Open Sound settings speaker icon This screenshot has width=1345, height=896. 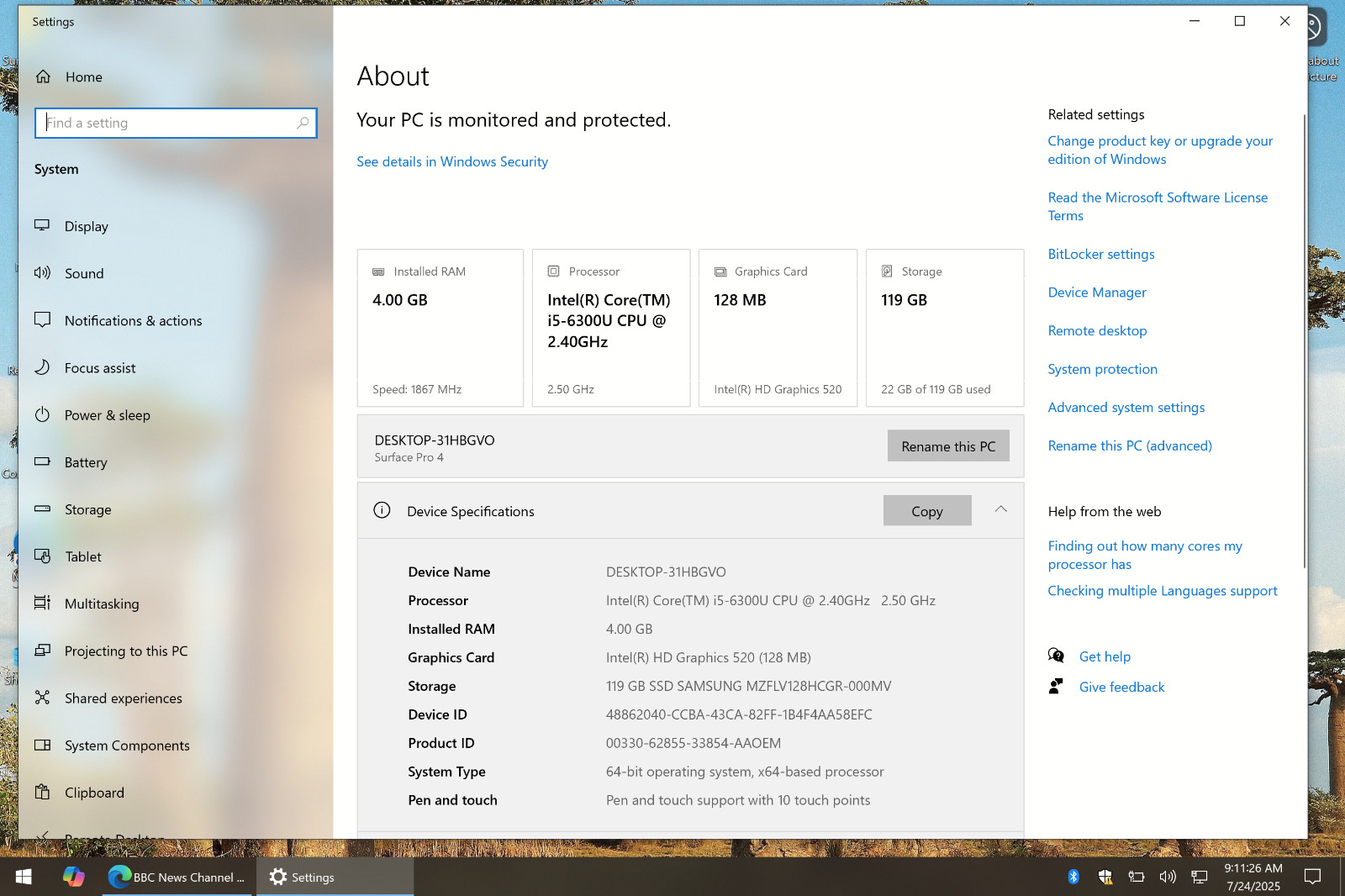click(x=42, y=272)
